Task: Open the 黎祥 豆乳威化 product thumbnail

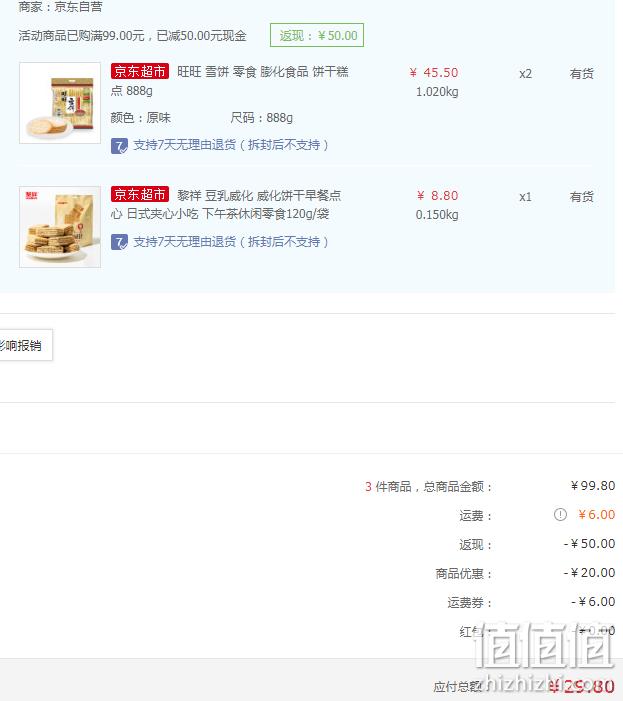Action: [x=60, y=227]
